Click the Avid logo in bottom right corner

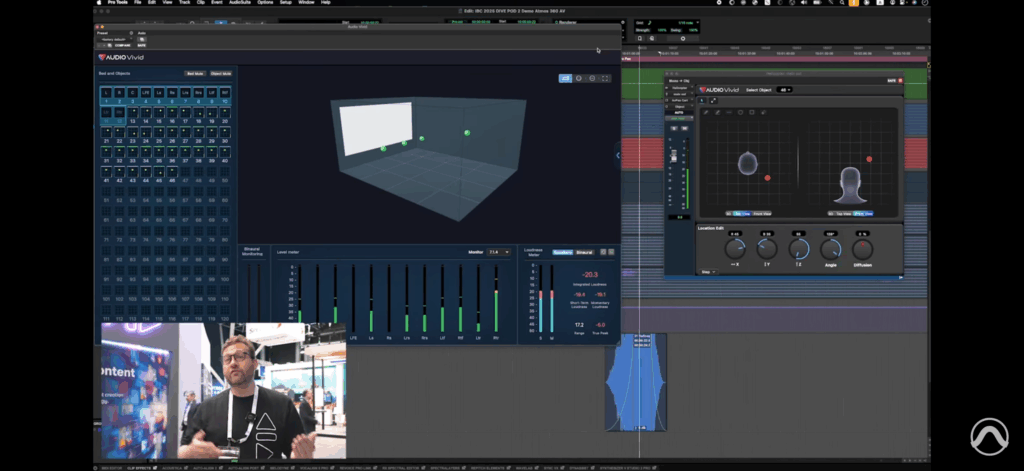(x=988, y=438)
